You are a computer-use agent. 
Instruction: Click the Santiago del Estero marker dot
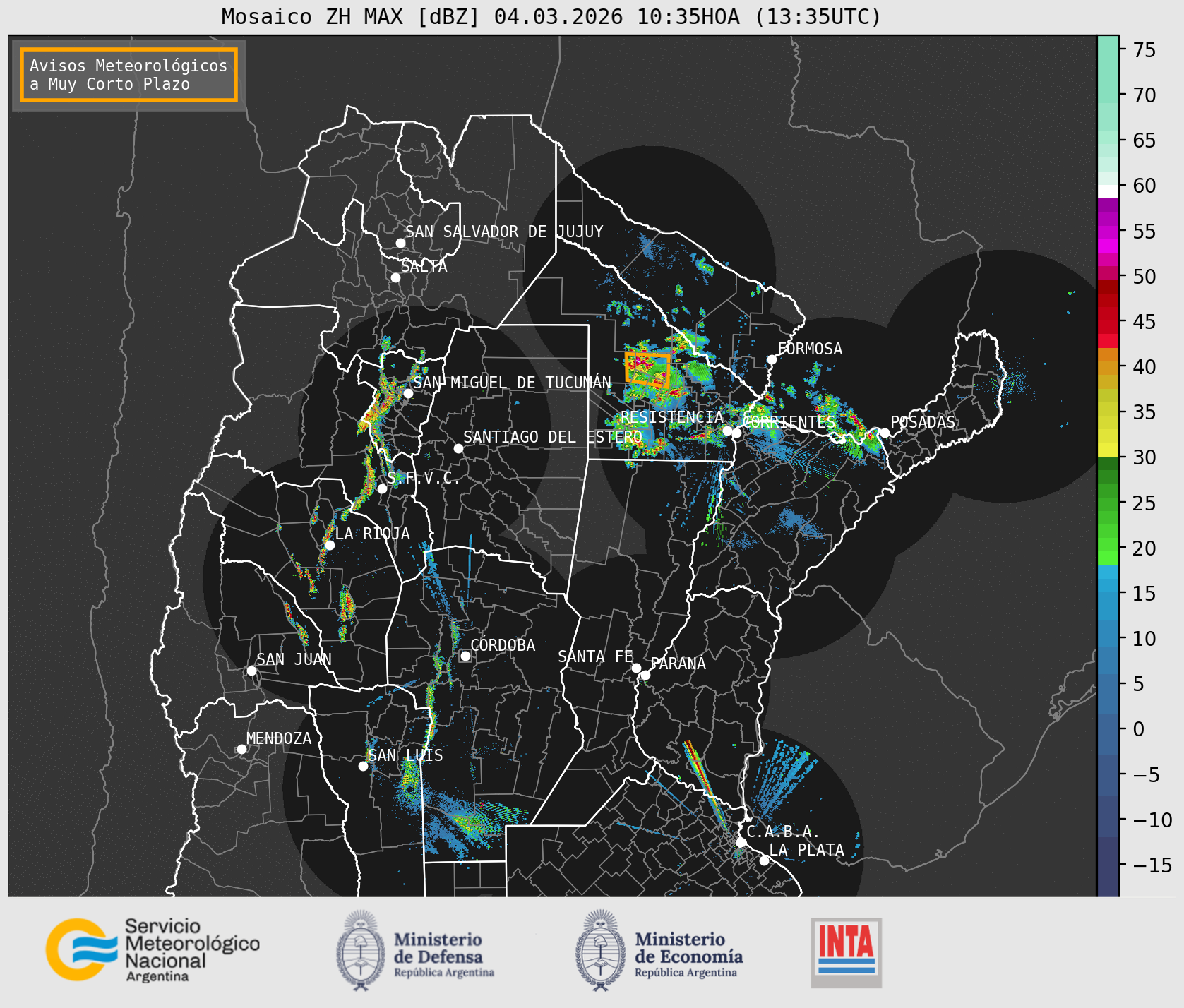(x=458, y=448)
